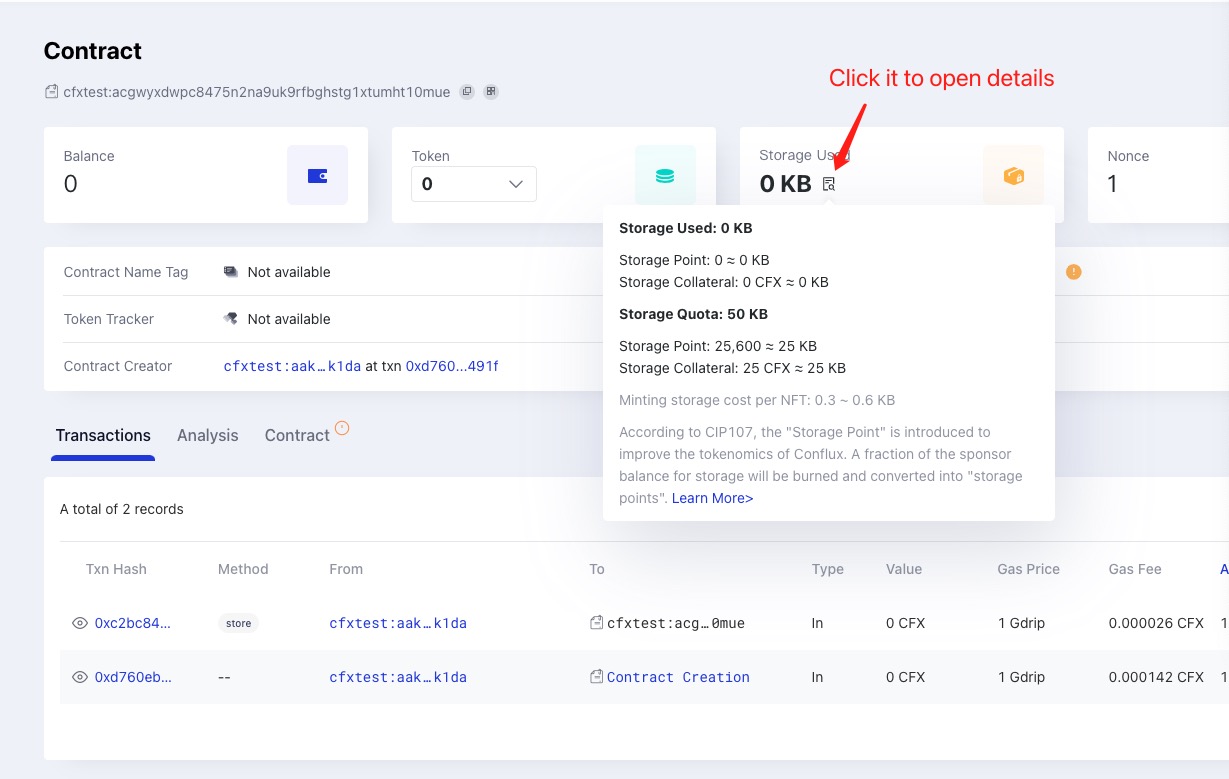Follow the Learn More link
Viewport: 1229px width, 779px height.
(x=712, y=498)
